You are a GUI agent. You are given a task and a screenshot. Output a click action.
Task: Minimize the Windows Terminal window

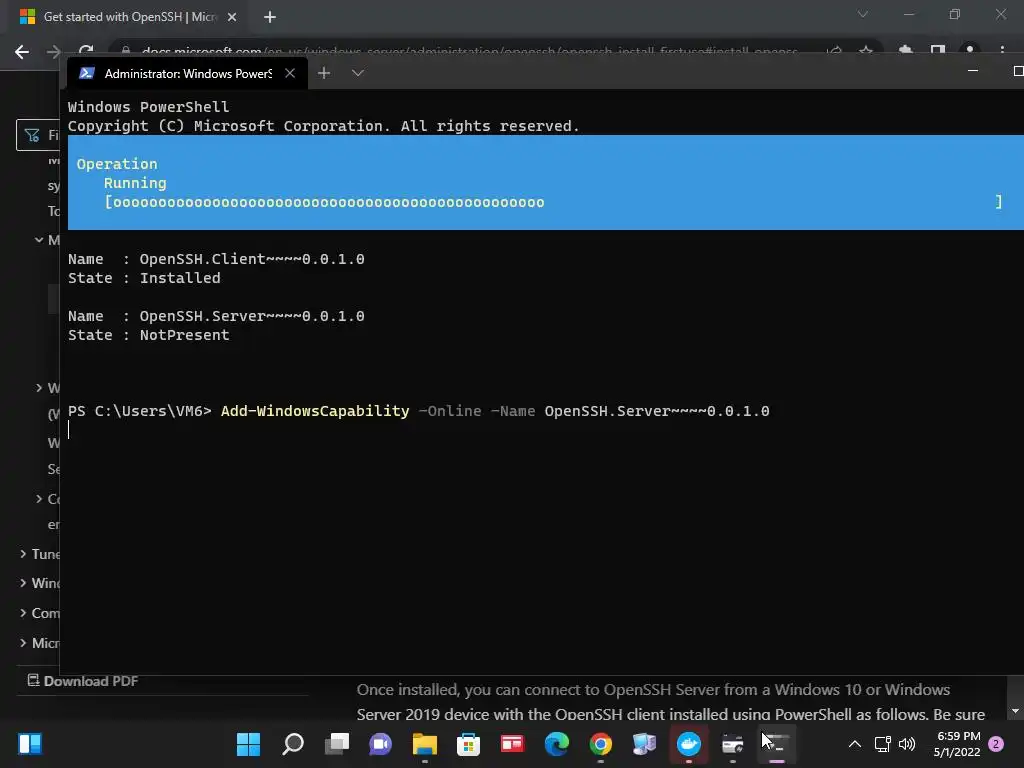tap(973, 71)
